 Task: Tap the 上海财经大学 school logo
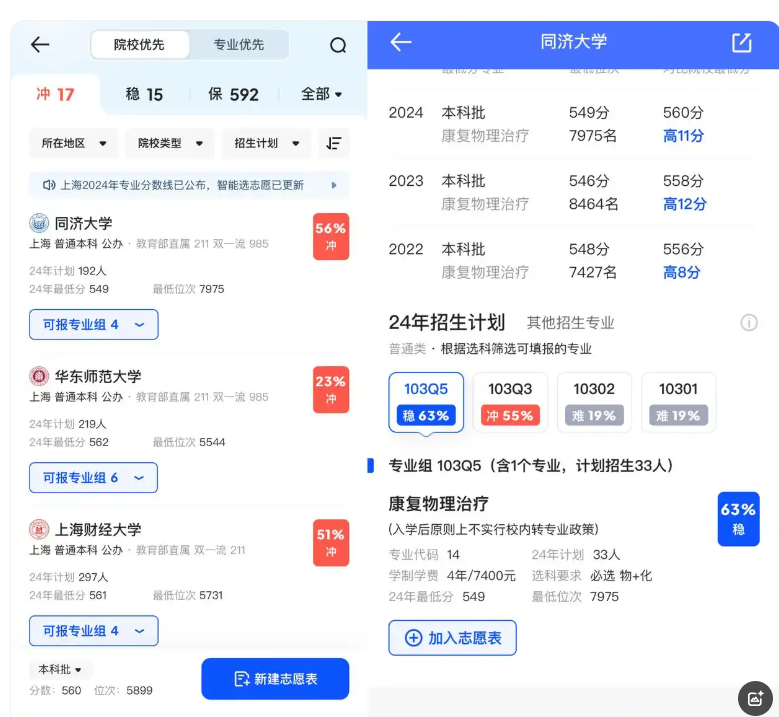pyautogui.click(x=39, y=529)
